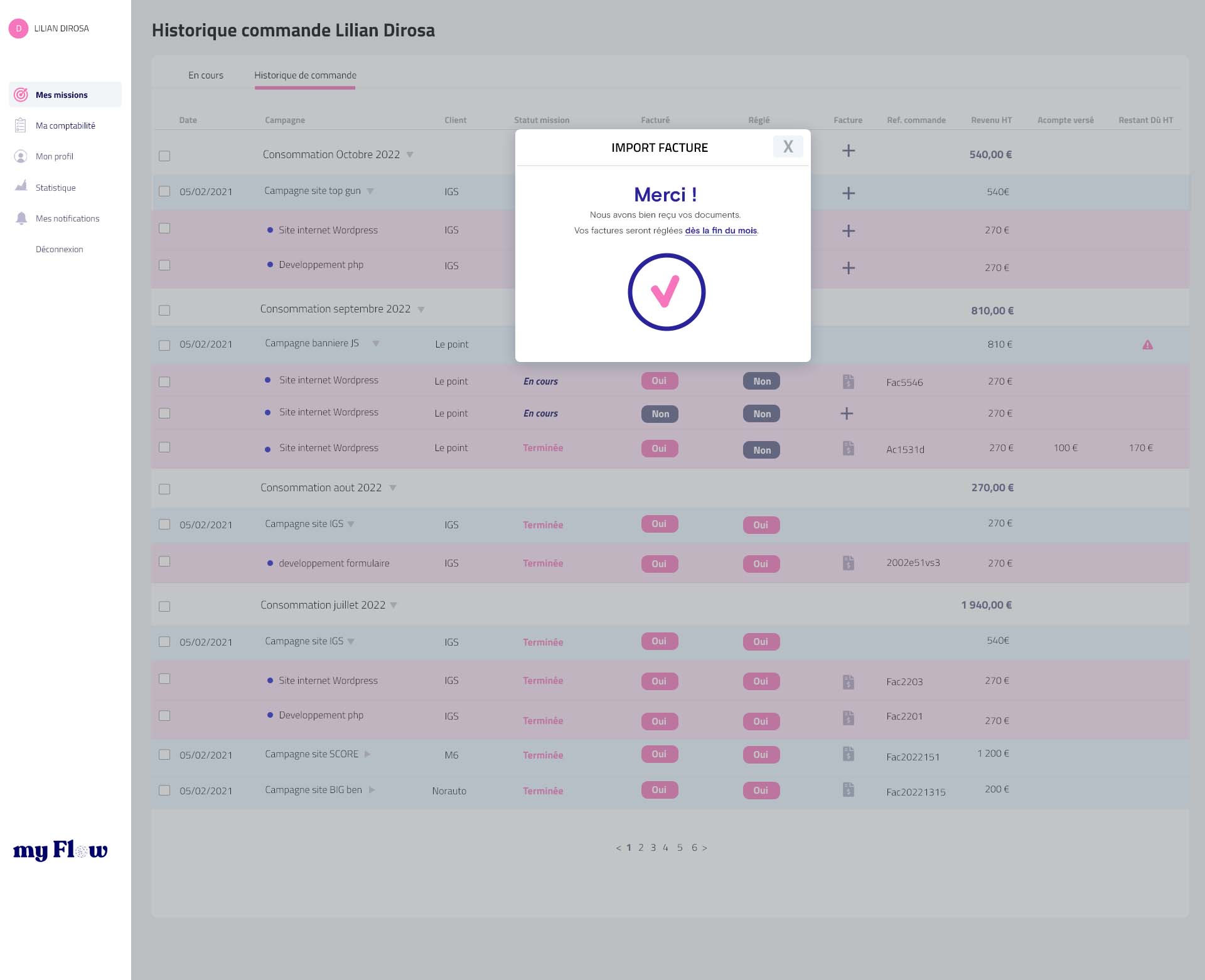Open invoice file icon for Fac2022151
The image size is (1205, 980).
click(848, 754)
